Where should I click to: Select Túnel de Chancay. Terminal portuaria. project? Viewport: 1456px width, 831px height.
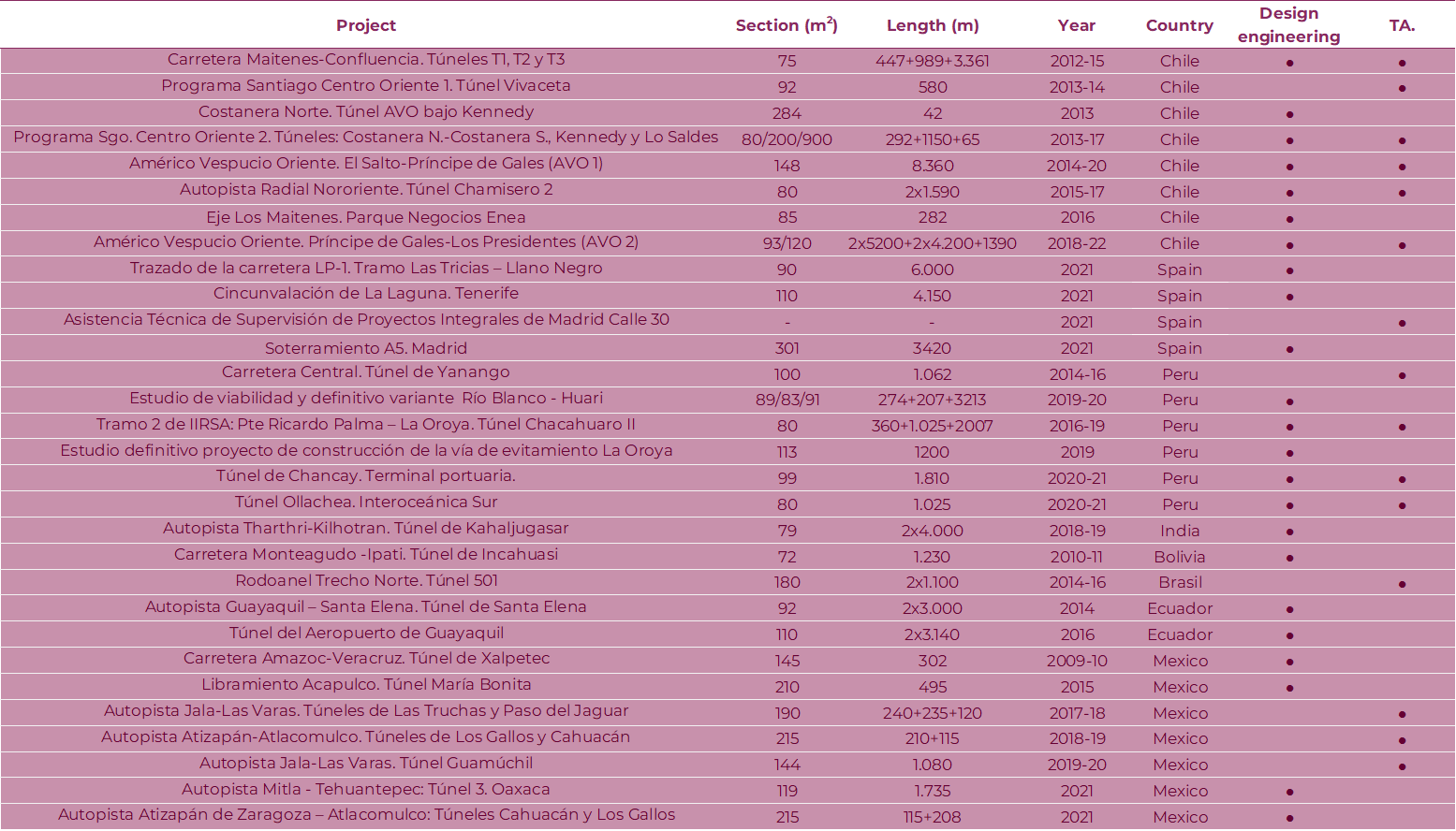pyautogui.click(x=366, y=475)
